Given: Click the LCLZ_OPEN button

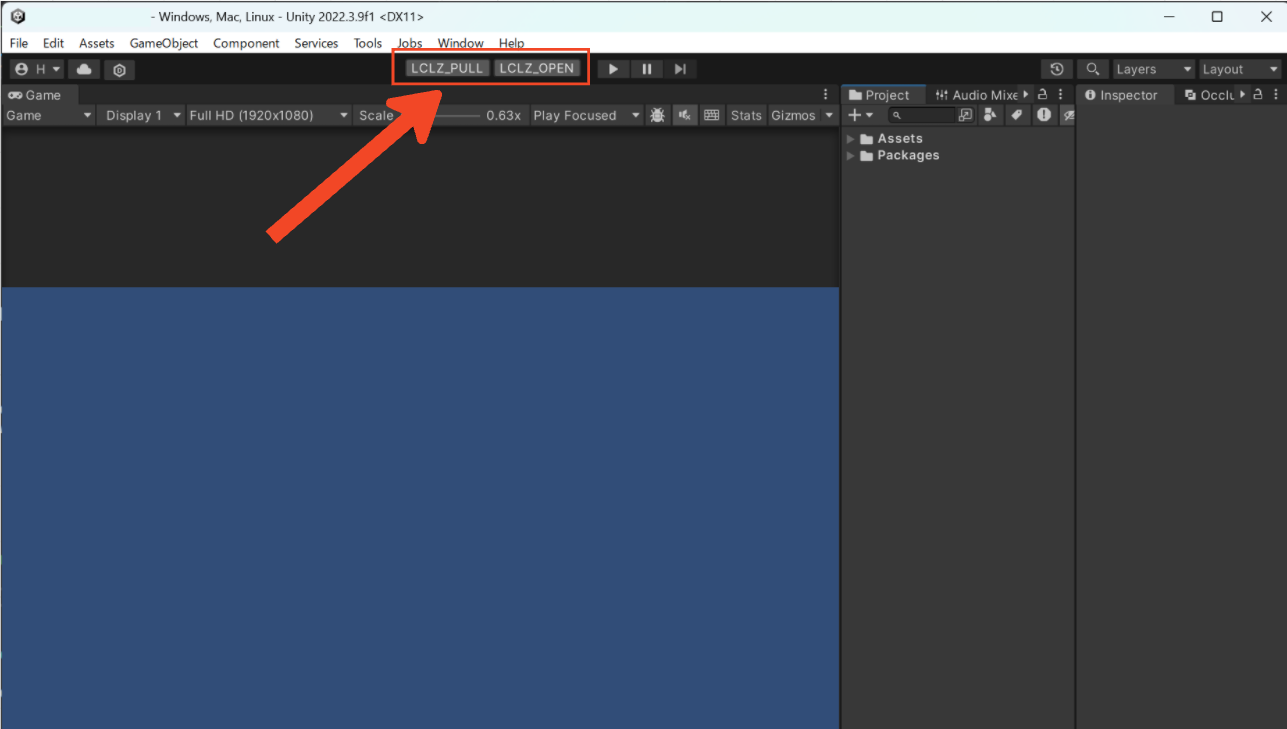Looking at the screenshot, I should pos(537,69).
